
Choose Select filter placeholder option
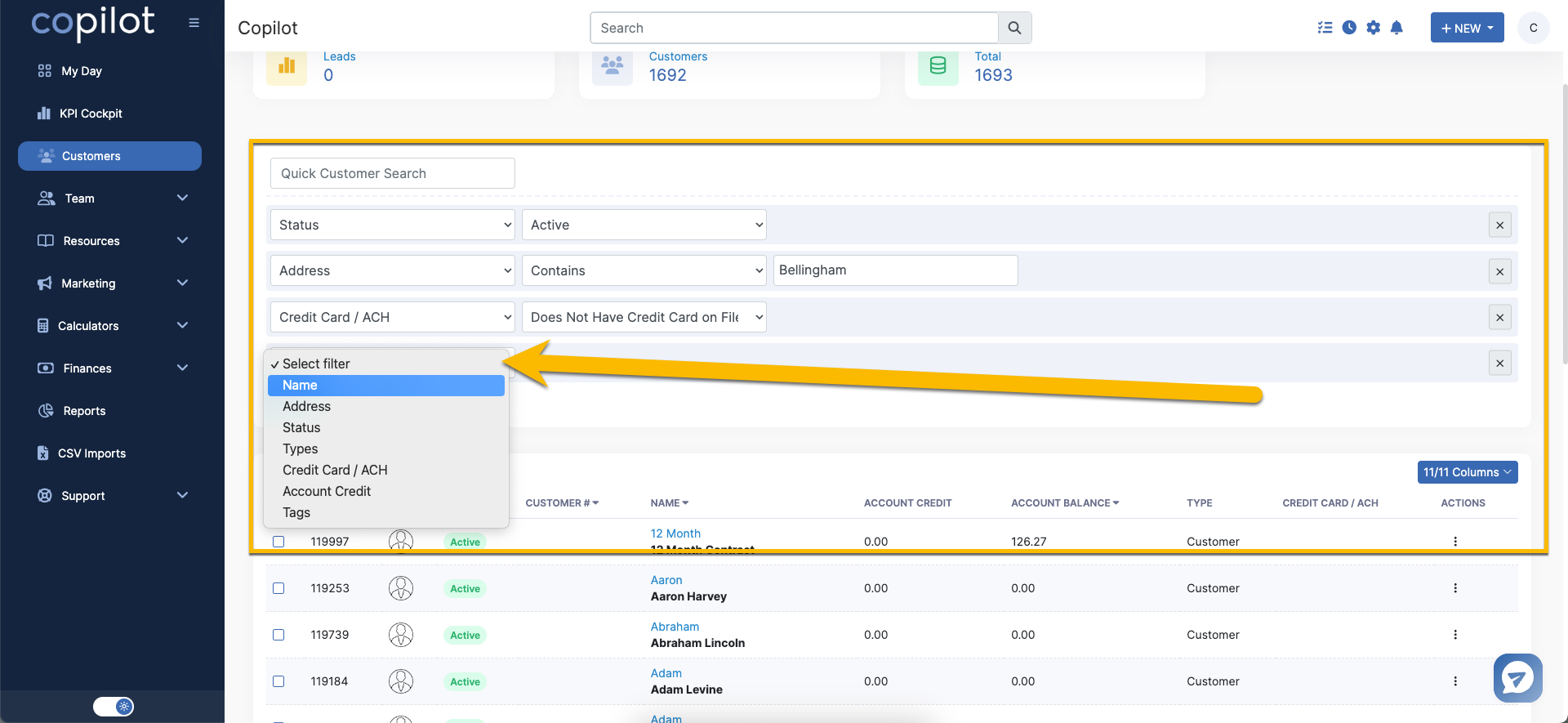[x=386, y=364]
